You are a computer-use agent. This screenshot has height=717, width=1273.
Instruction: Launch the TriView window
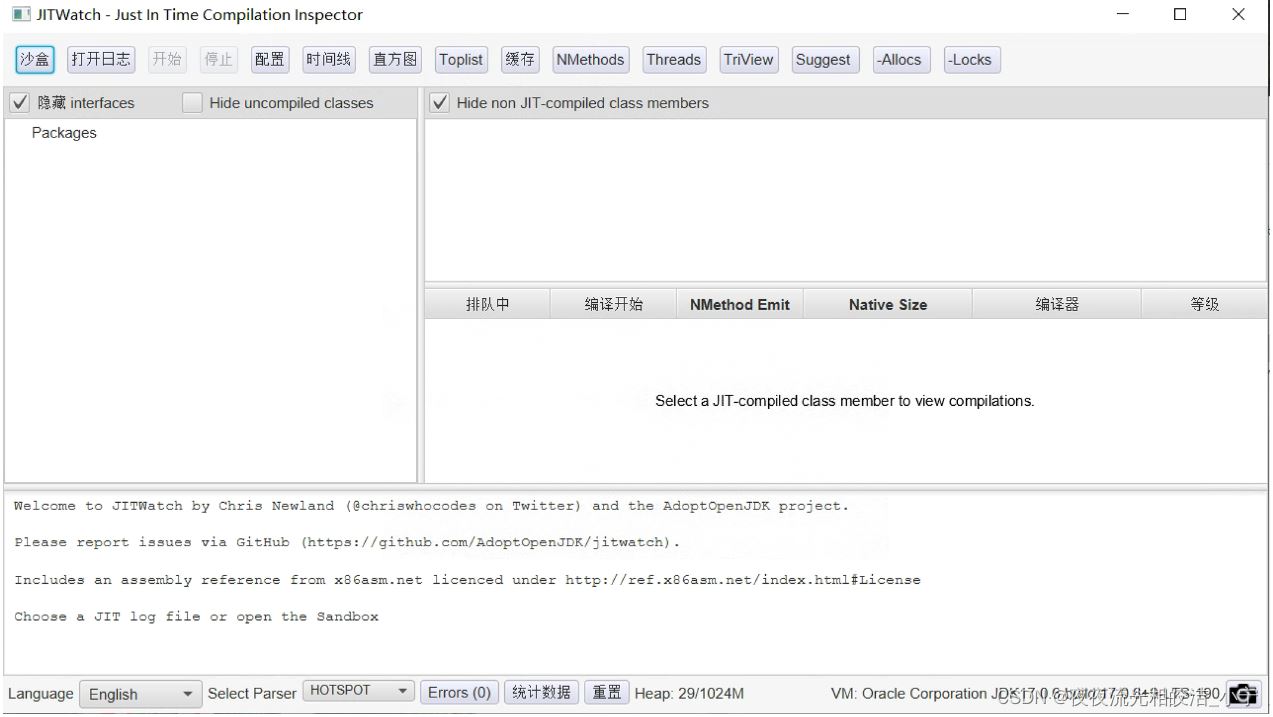click(749, 59)
